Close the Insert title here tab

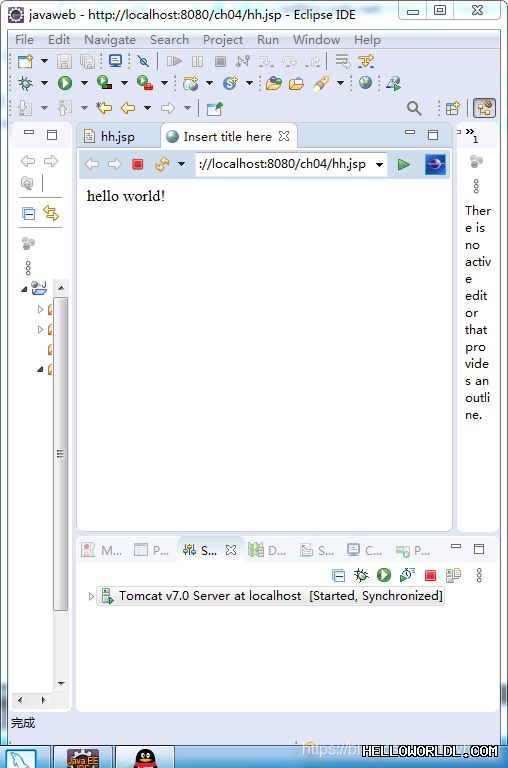tap(284, 136)
